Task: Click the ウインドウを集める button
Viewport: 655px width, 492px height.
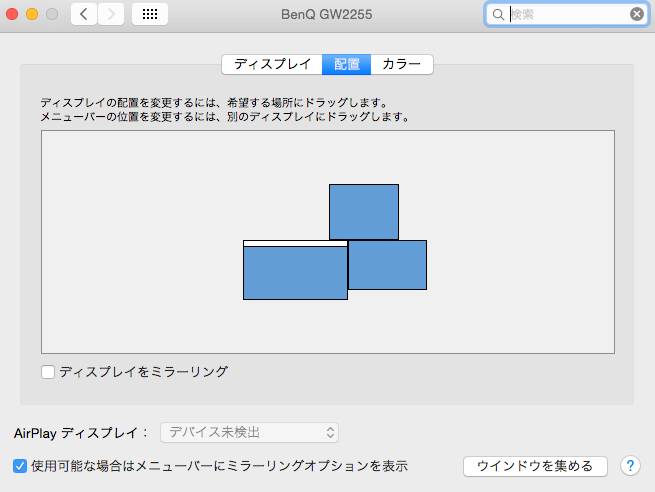Action: point(535,466)
